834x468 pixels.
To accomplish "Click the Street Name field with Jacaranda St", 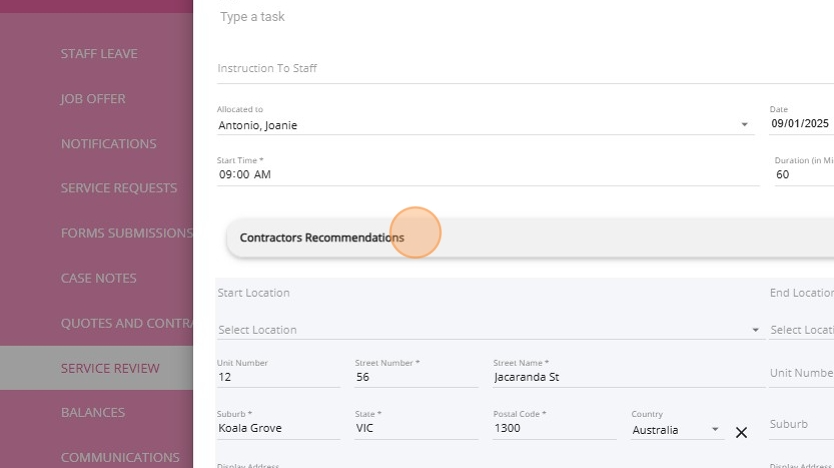I will tap(625, 378).
